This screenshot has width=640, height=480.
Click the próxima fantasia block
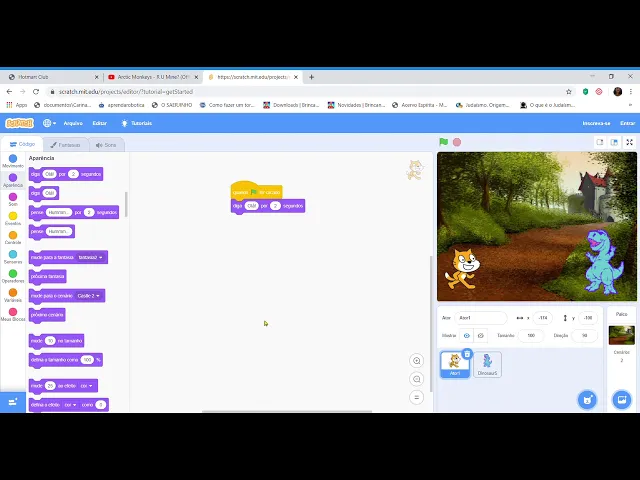(x=47, y=277)
